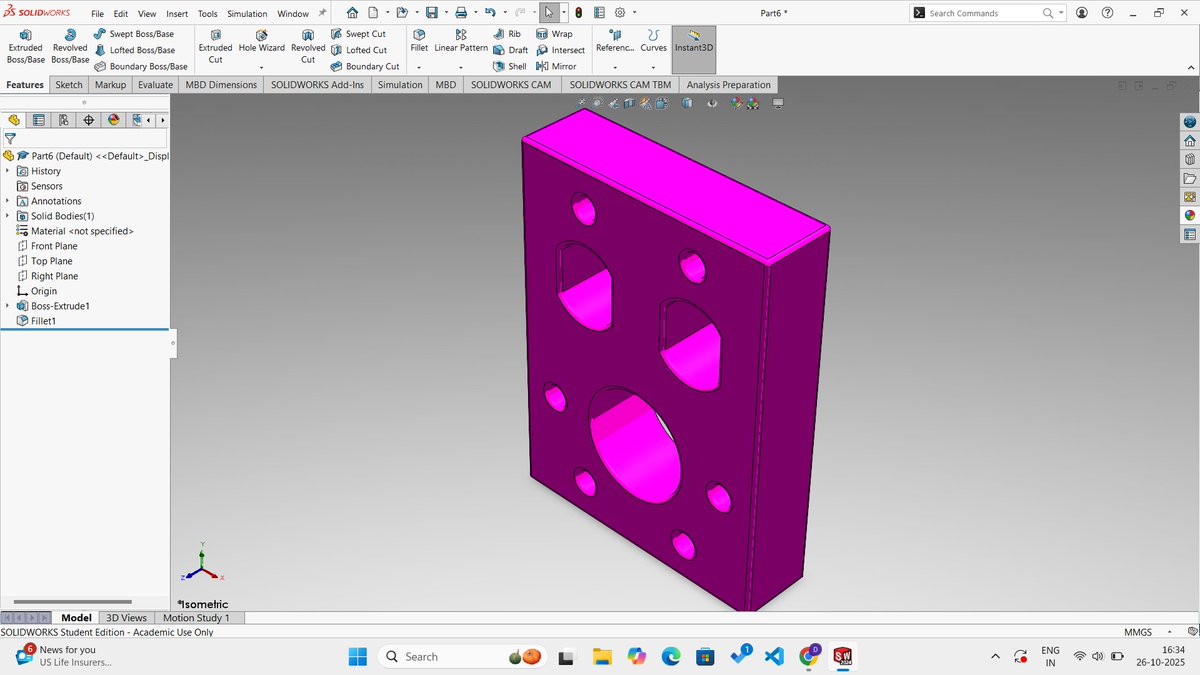Open the Hole Wizard tool
Screen dimensions: 1200x675
click(x=261, y=41)
